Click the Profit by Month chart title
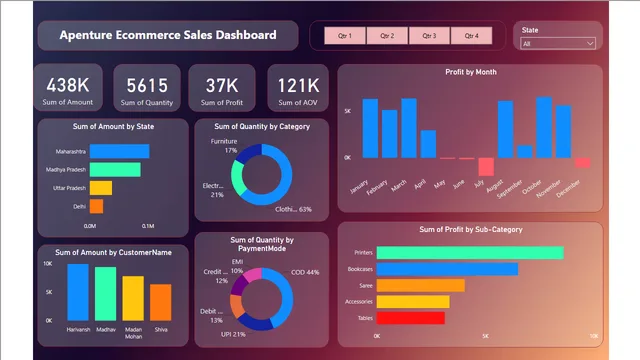640x360 pixels. pyautogui.click(x=471, y=72)
